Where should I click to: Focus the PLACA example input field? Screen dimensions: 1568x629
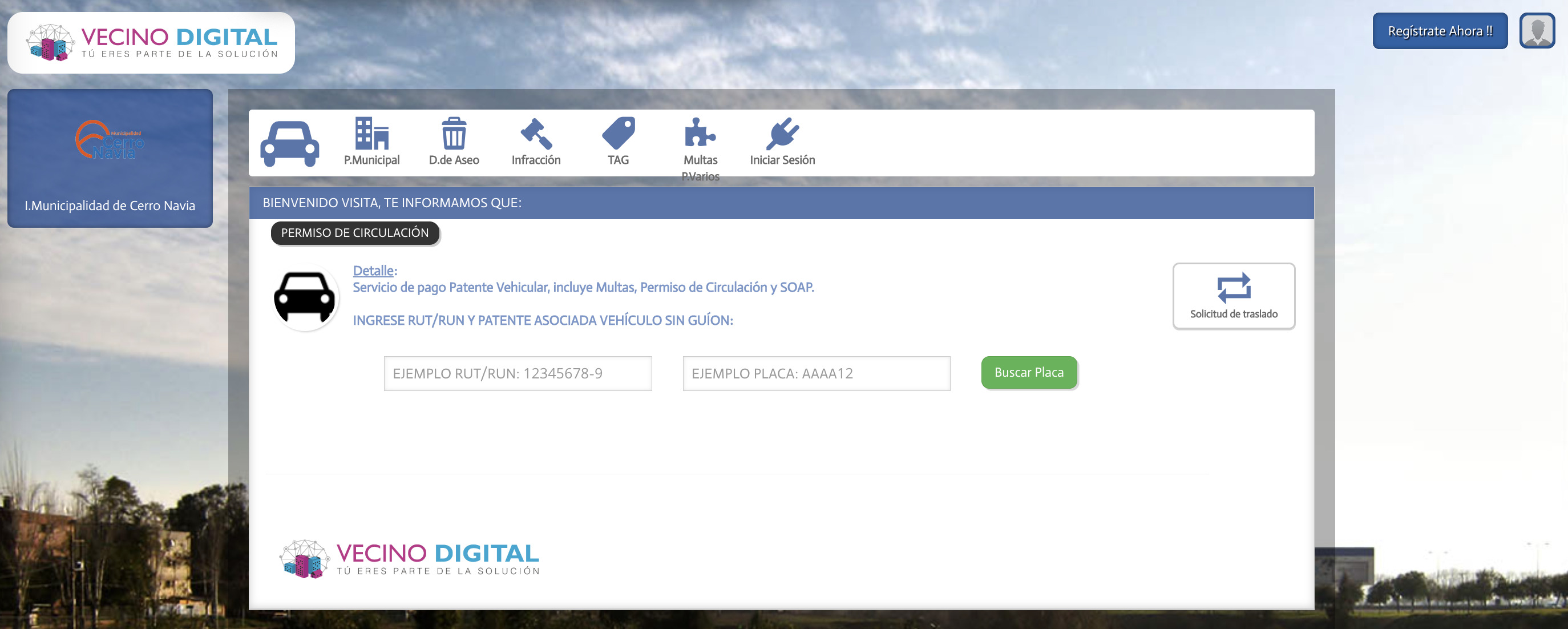(x=815, y=373)
